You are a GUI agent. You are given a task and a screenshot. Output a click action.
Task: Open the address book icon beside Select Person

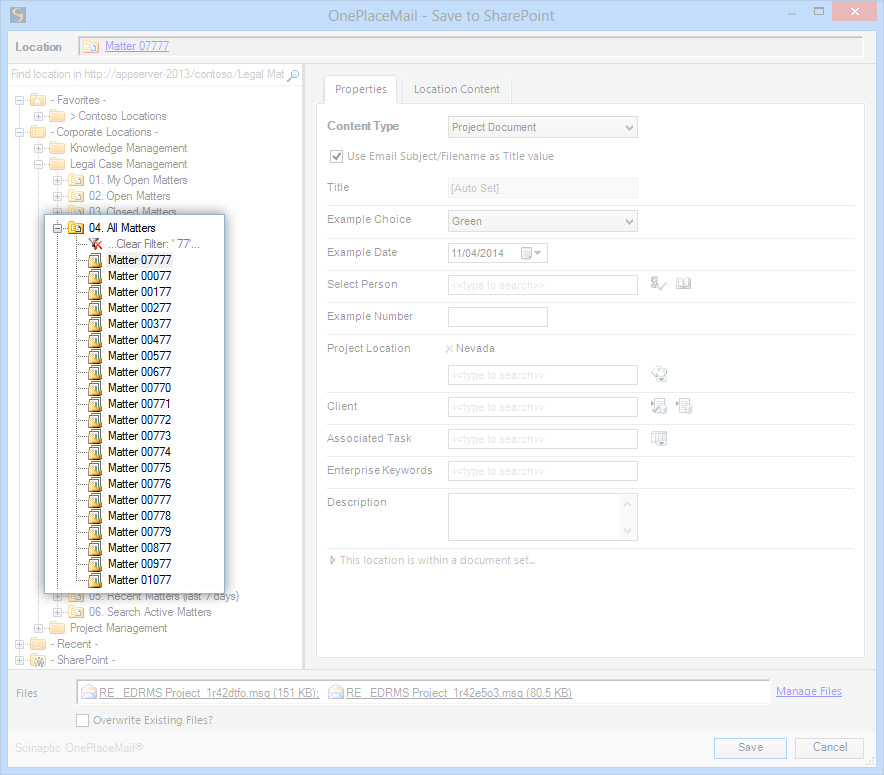click(683, 284)
